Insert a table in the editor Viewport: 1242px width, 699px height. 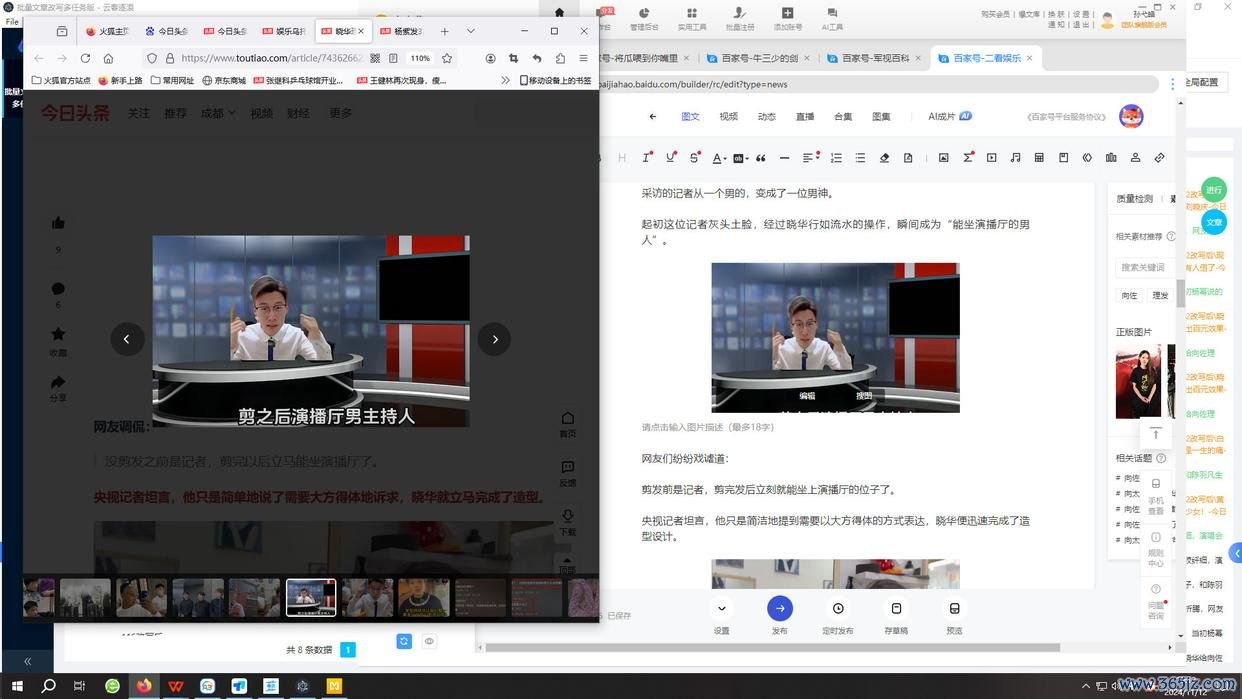[x=1039, y=158]
